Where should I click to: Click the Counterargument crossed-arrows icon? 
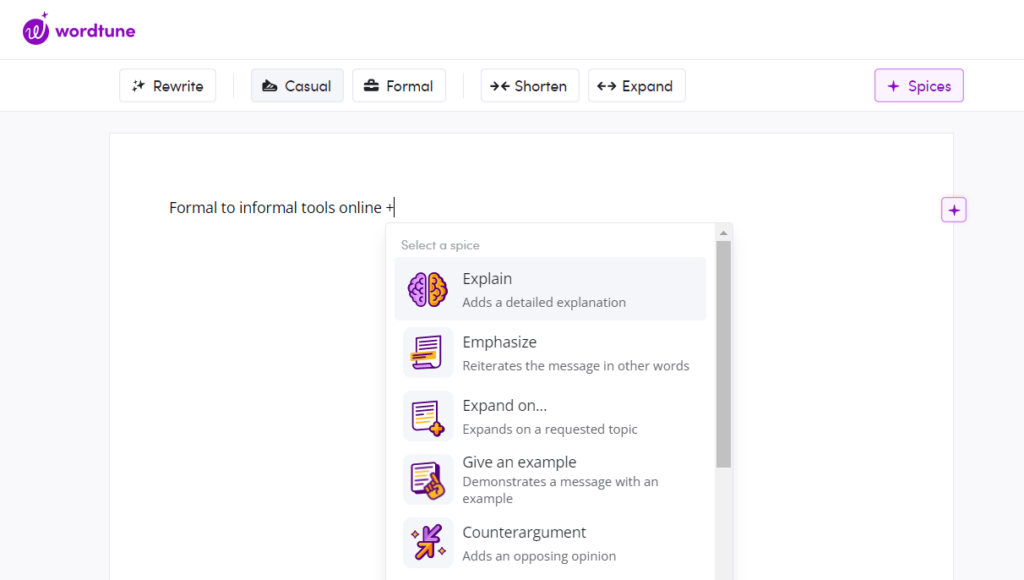(x=428, y=543)
